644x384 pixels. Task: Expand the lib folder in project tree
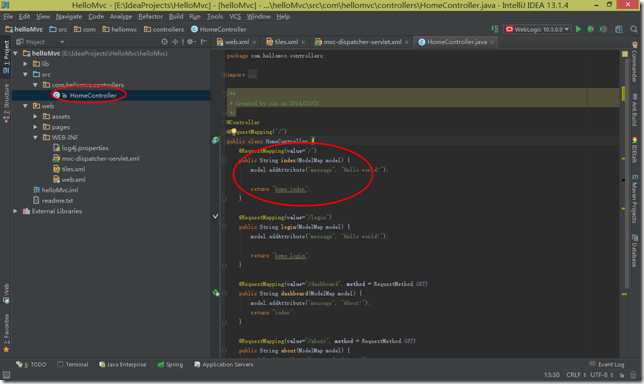[x=25, y=64]
